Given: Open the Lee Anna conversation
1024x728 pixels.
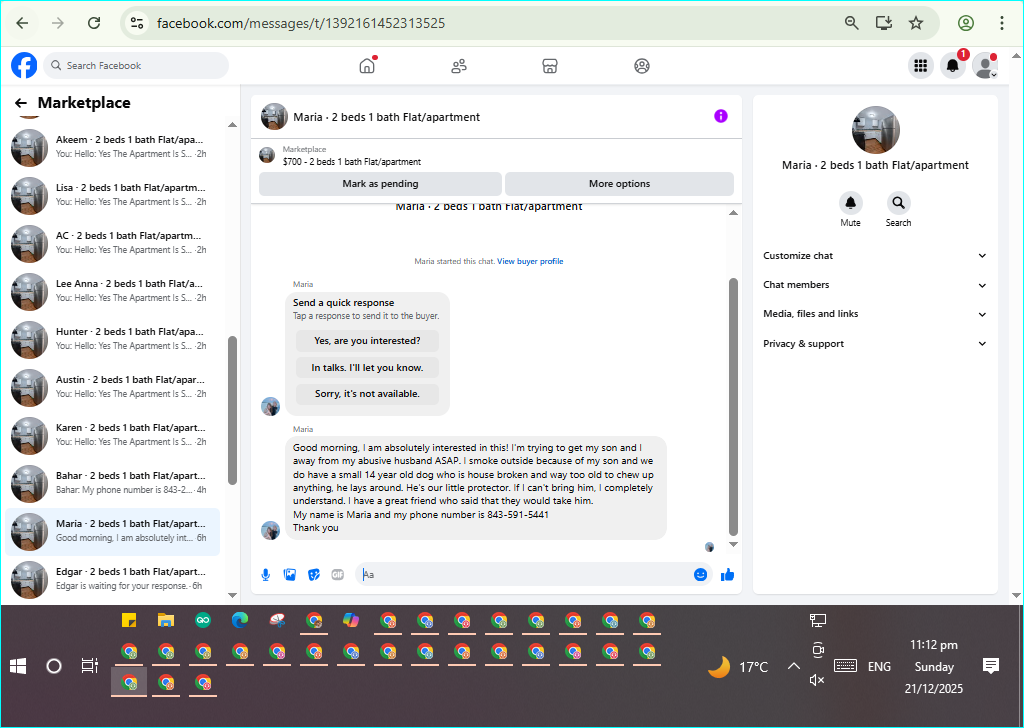Looking at the screenshot, I should [x=113, y=291].
